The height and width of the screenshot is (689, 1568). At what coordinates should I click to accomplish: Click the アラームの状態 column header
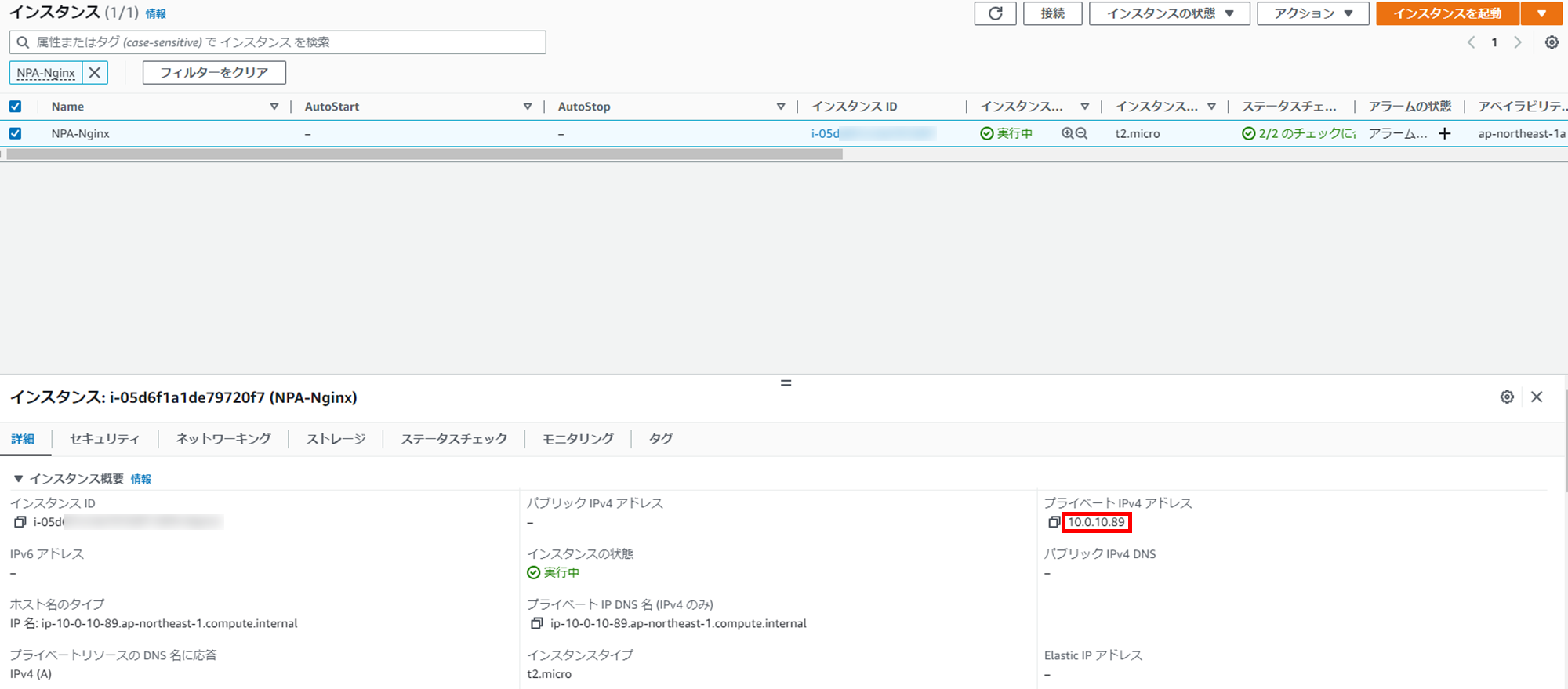pyautogui.click(x=1410, y=107)
